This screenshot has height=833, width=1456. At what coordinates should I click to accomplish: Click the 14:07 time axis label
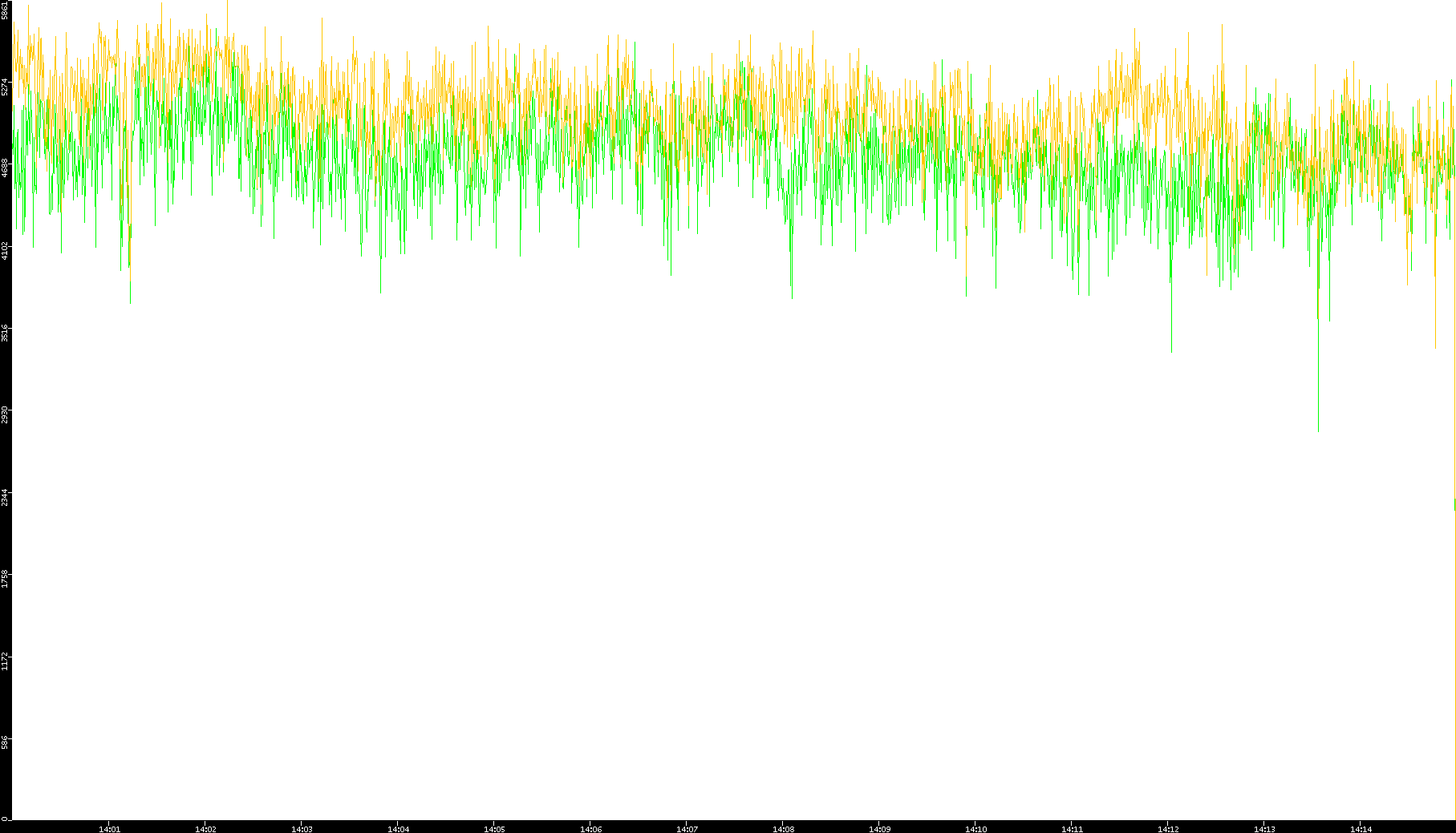click(687, 829)
